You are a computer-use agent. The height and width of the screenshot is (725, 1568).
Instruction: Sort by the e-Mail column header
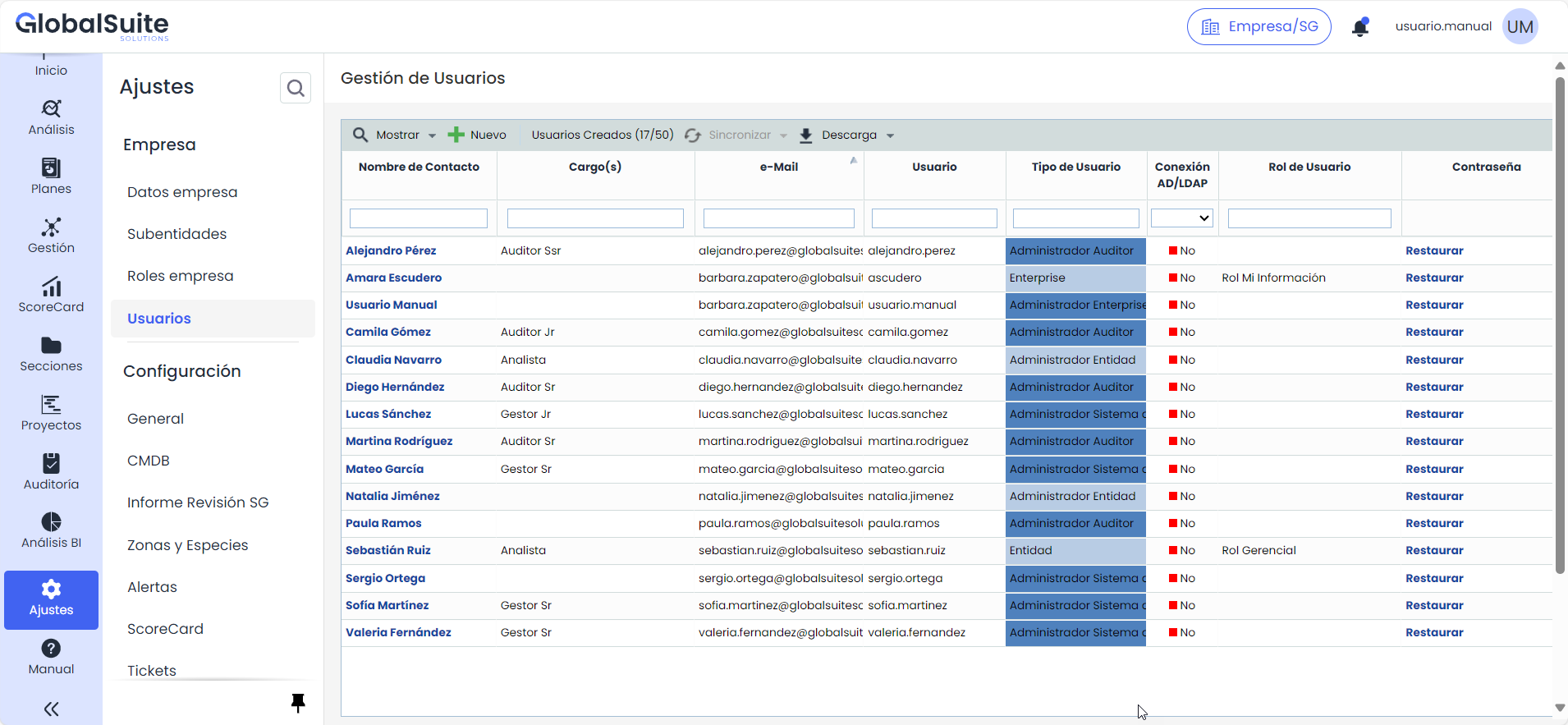(778, 167)
